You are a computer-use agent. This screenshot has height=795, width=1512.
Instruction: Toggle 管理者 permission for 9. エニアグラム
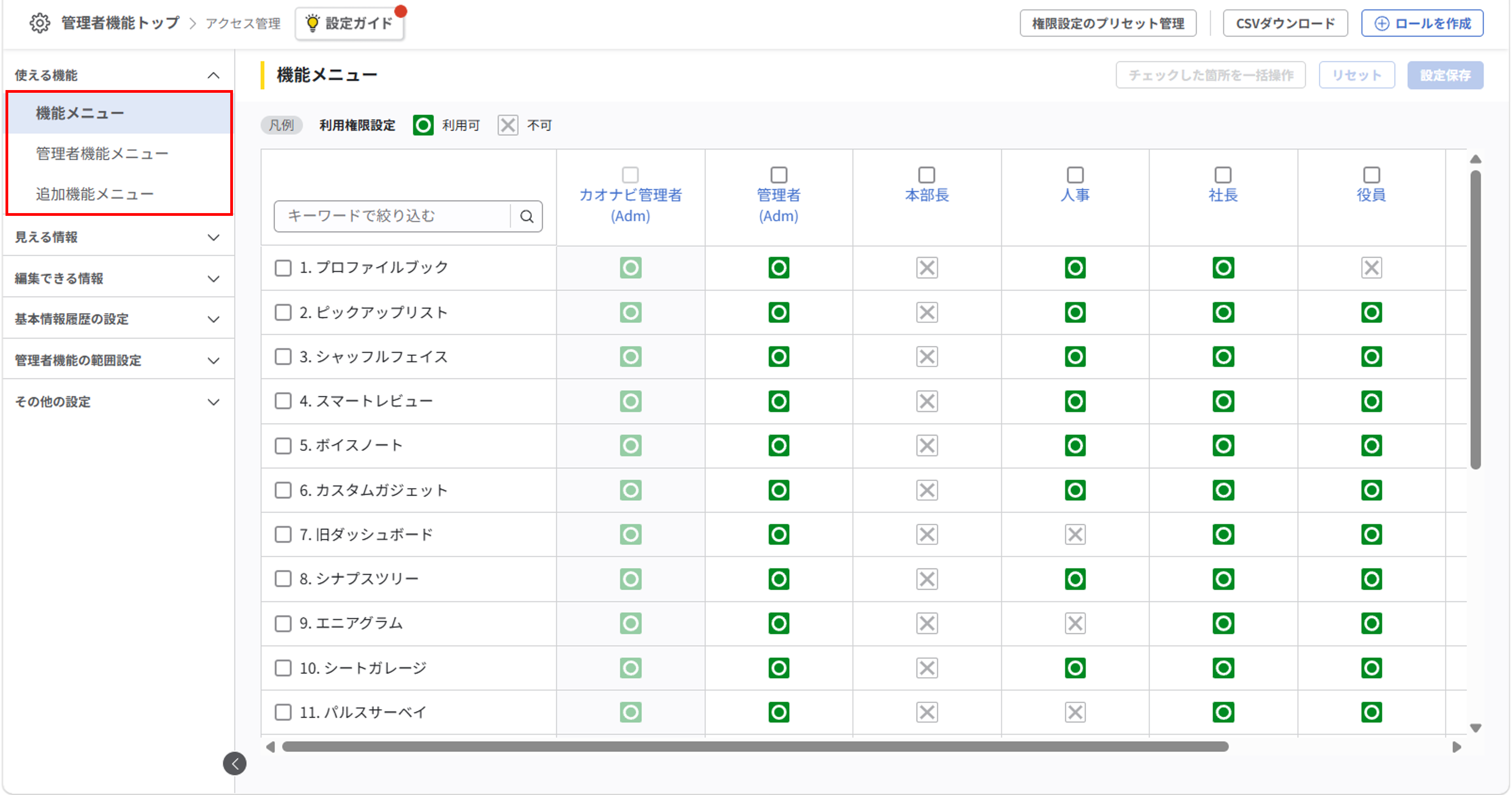point(778,623)
